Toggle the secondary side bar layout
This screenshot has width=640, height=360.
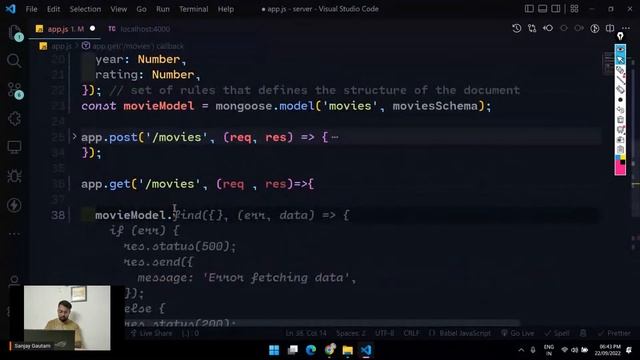[x=556, y=9]
